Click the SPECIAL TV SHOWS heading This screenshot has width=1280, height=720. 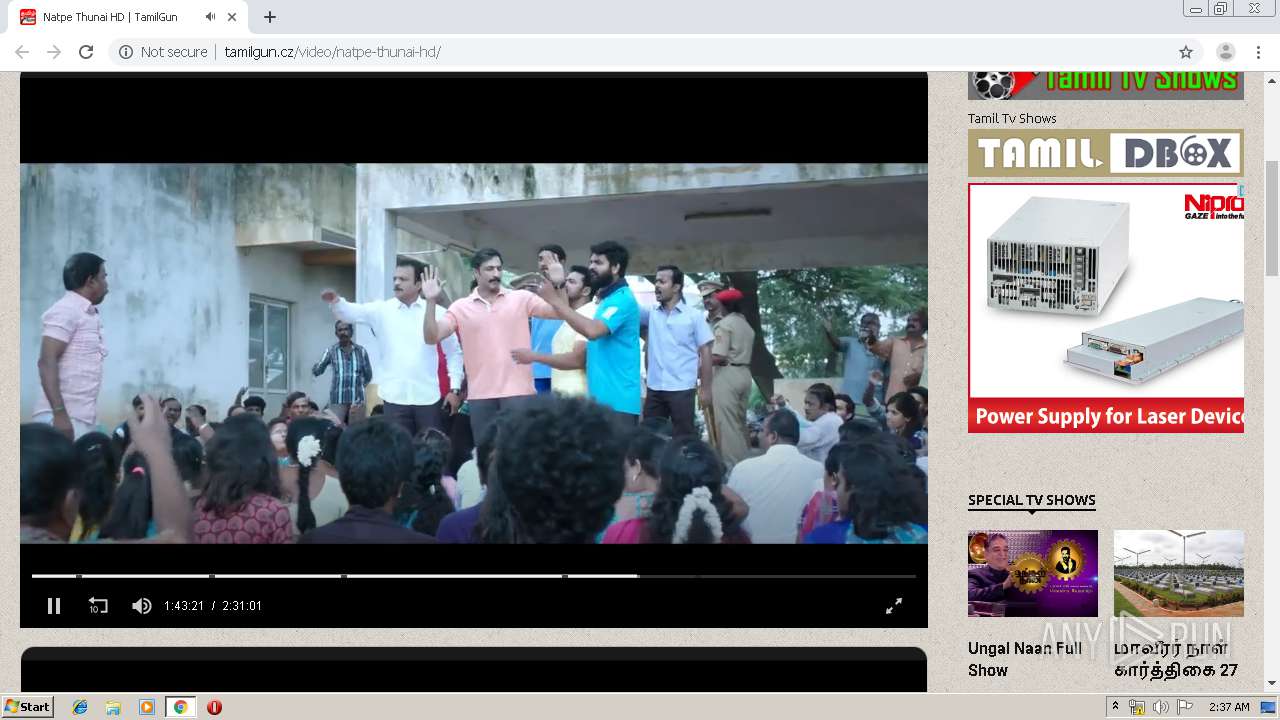(1031, 500)
